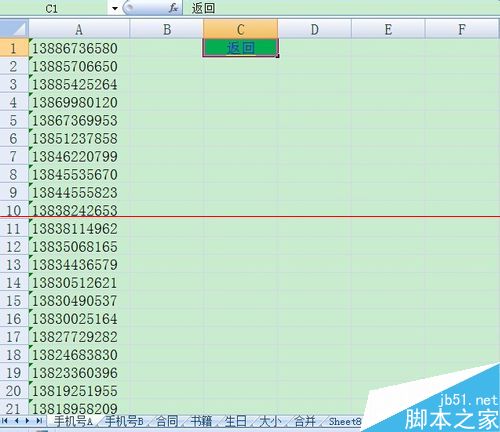Select row 20 header
The image size is (500, 432).
coord(14,391)
